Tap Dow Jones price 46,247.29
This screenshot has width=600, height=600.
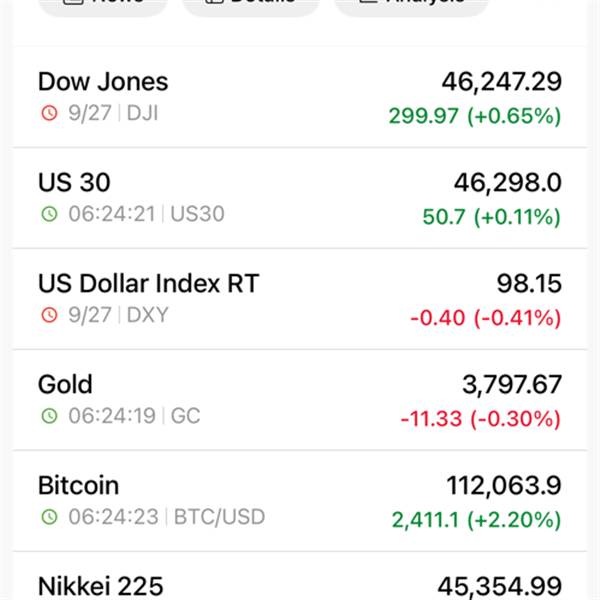click(501, 82)
